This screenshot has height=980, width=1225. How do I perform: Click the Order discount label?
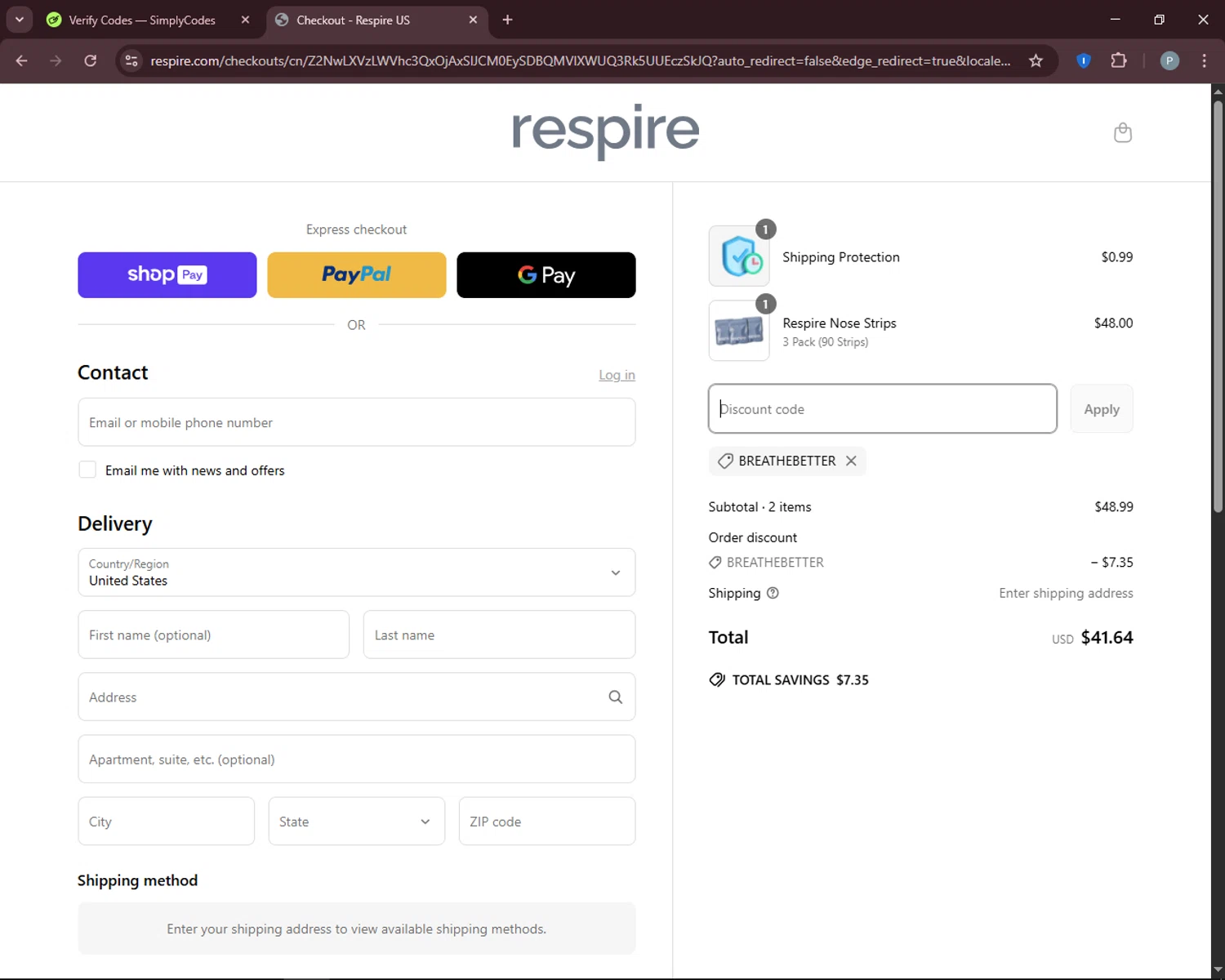(753, 537)
